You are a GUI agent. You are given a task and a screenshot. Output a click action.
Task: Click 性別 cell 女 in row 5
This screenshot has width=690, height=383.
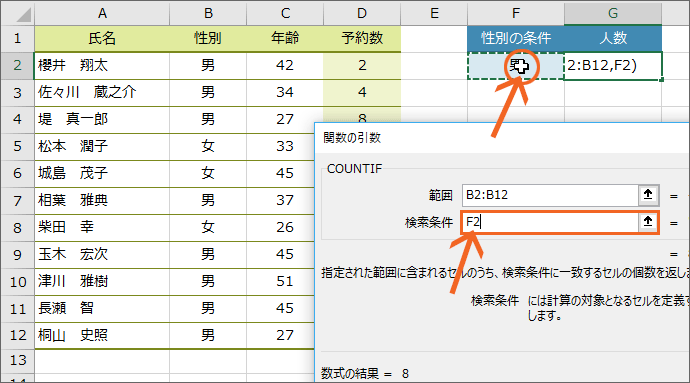pyautogui.click(x=208, y=147)
